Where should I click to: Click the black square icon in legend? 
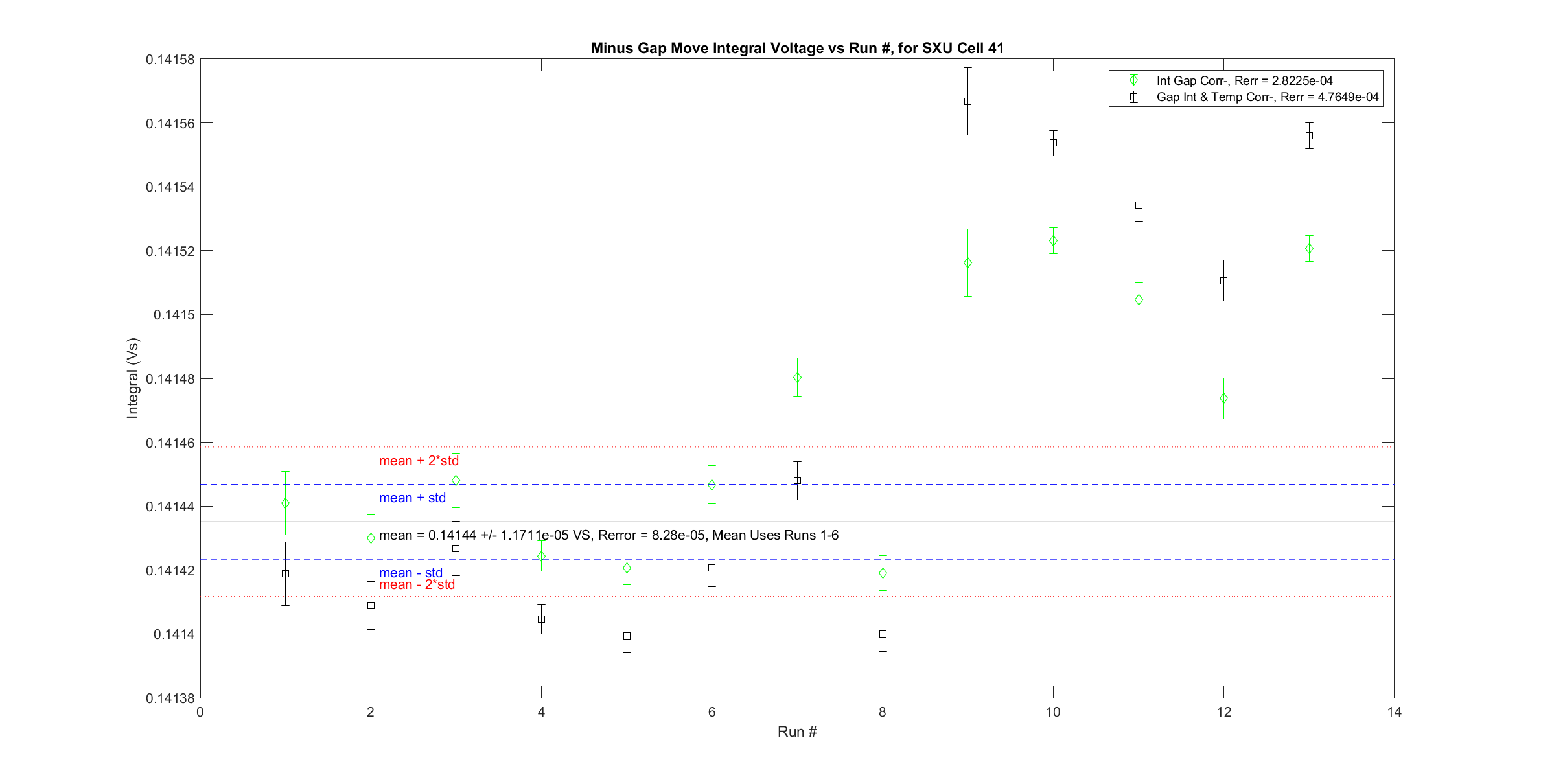click(x=1133, y=97)
